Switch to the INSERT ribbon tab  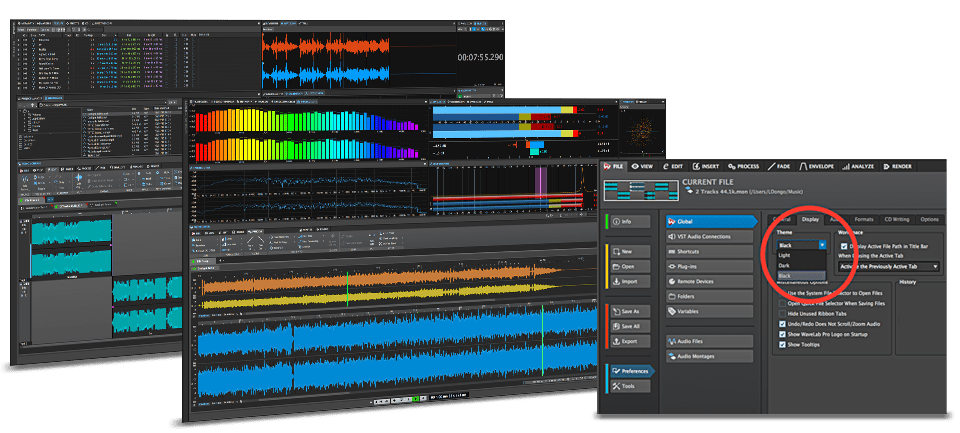[706, 166]
